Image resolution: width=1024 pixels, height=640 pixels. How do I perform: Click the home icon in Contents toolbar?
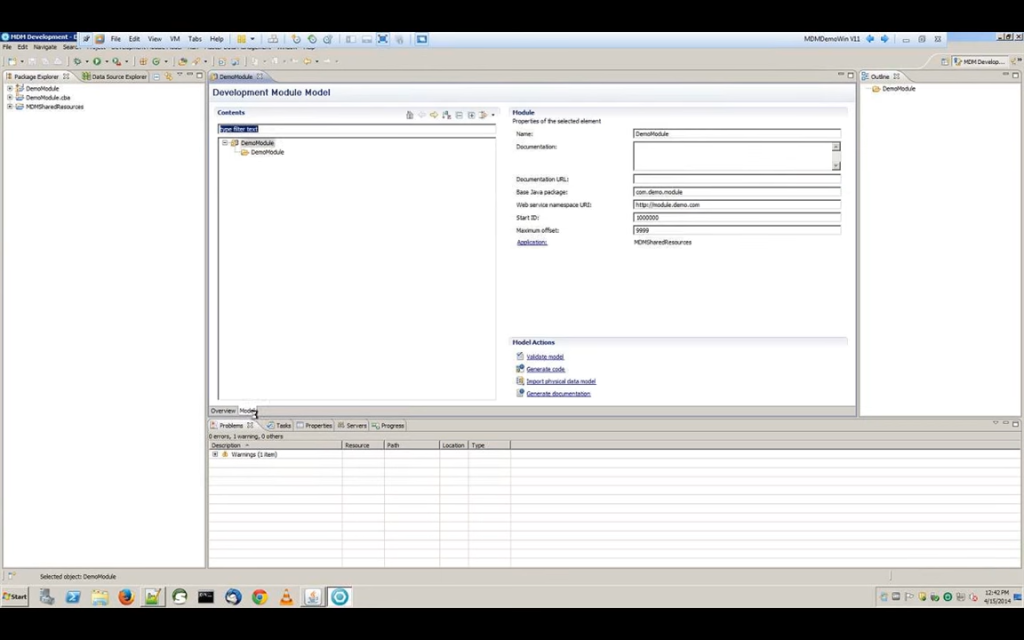[x=409, y=115]
